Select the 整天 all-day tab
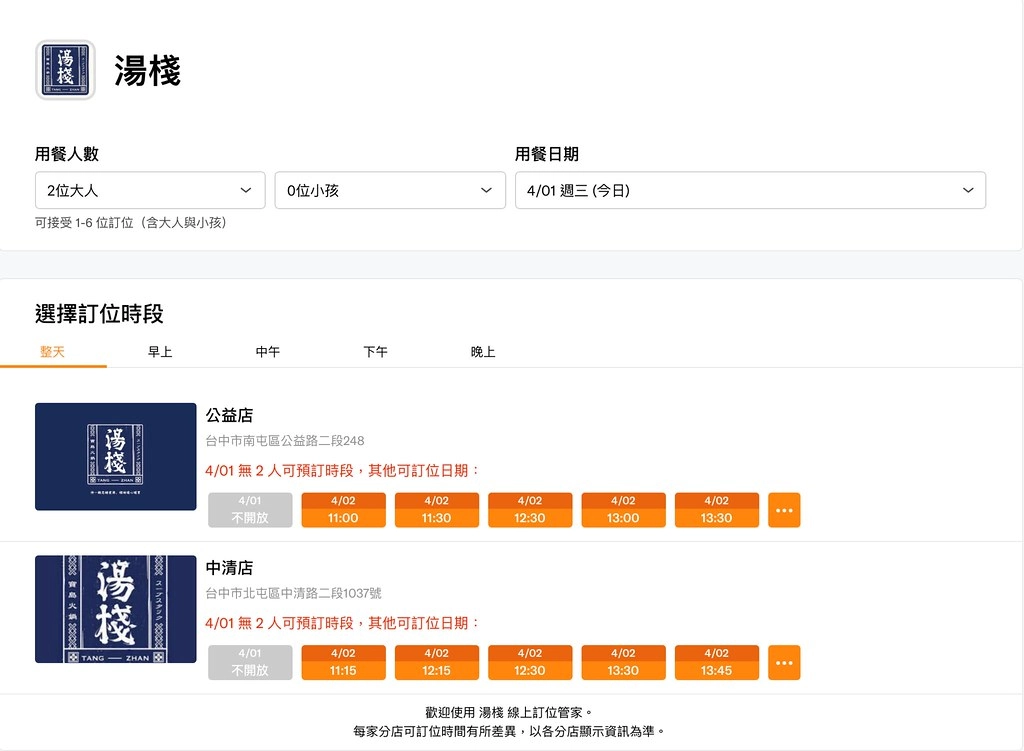 52,352
